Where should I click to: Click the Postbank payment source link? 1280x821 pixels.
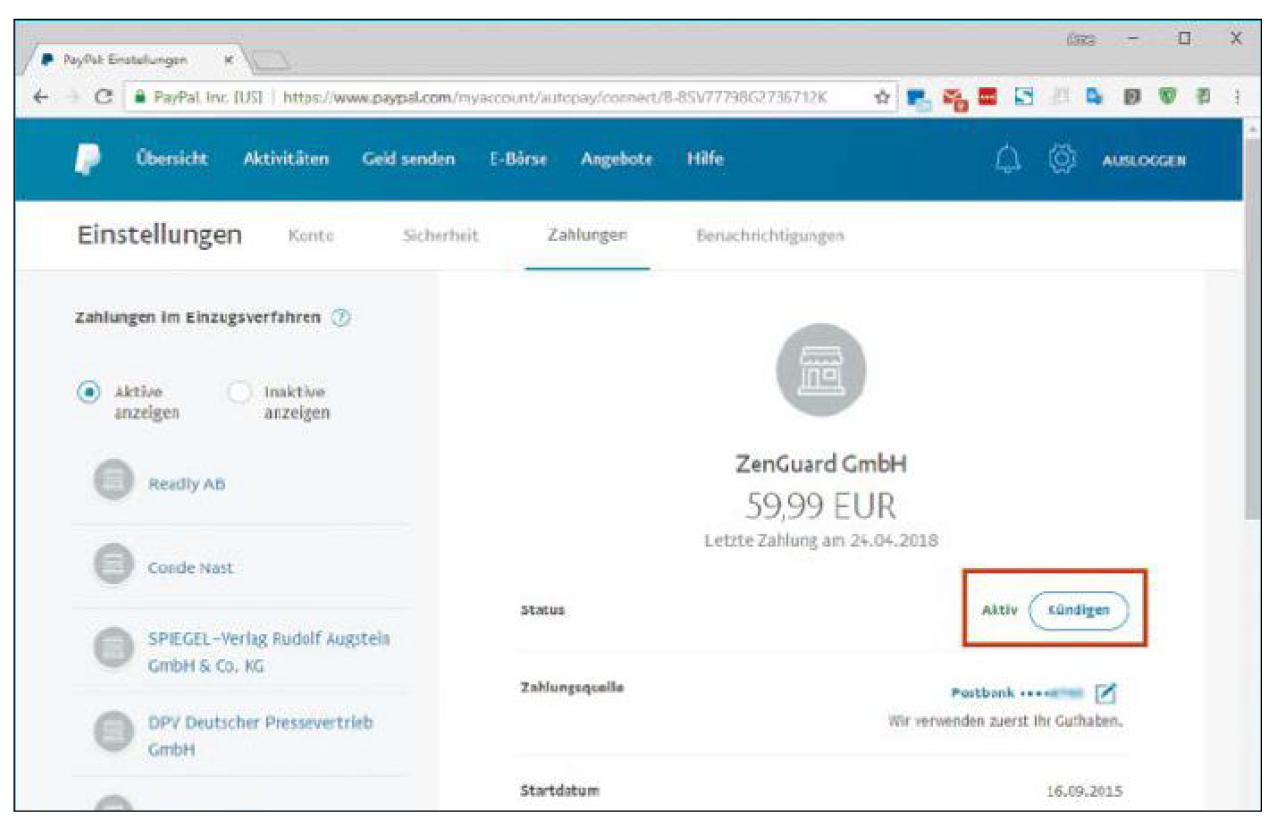[1016, 693]
